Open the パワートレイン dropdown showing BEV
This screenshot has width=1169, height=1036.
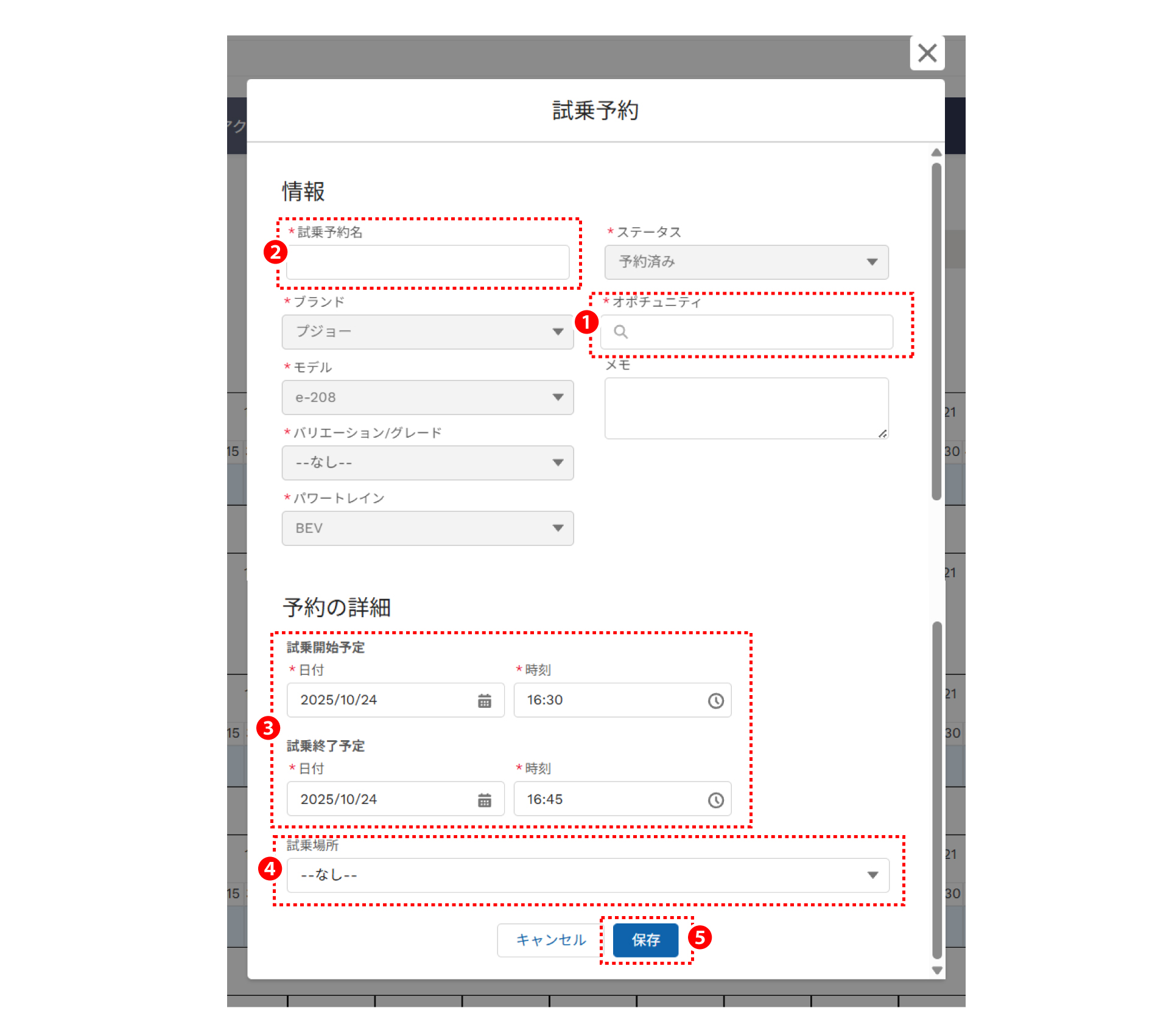pos(427,528)
